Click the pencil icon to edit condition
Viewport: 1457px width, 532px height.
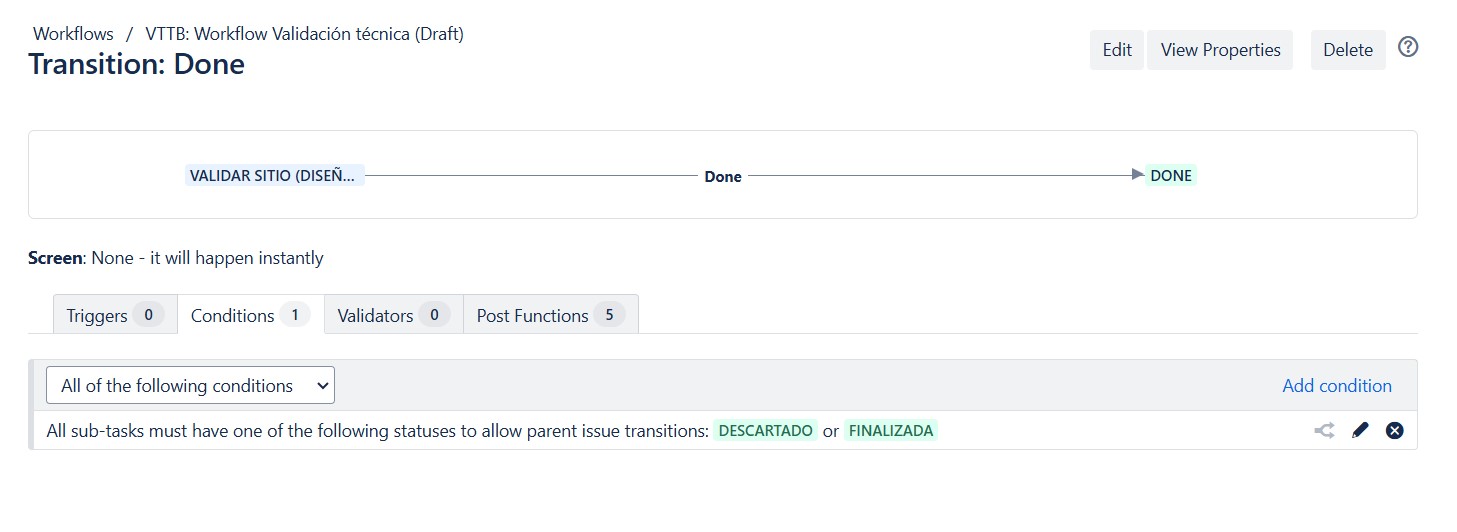point(1360,431)
